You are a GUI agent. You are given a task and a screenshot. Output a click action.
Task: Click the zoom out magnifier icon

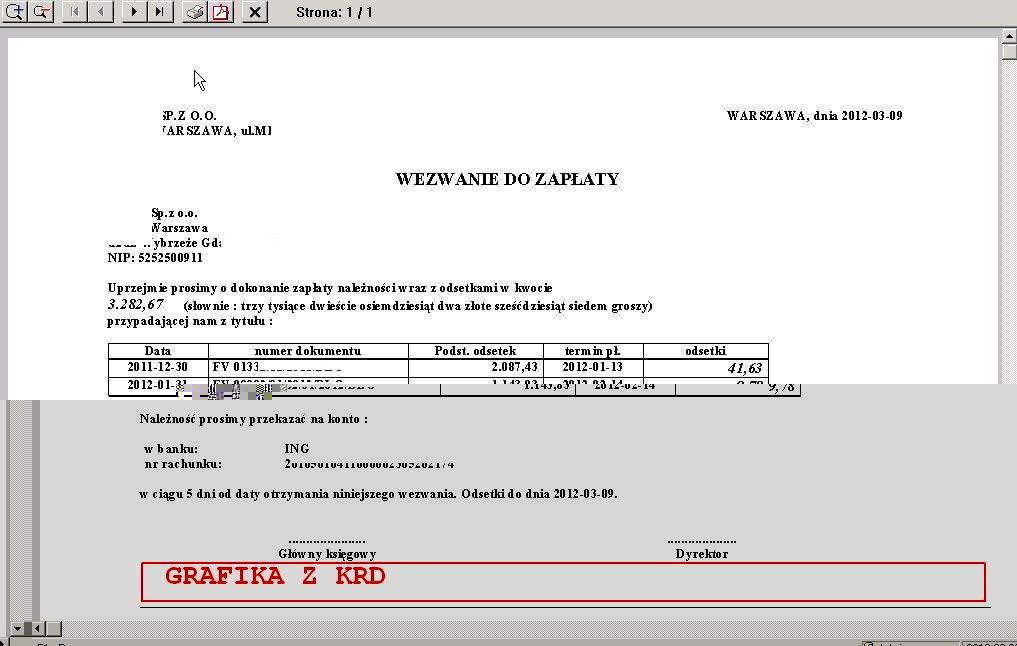(40, 12)
